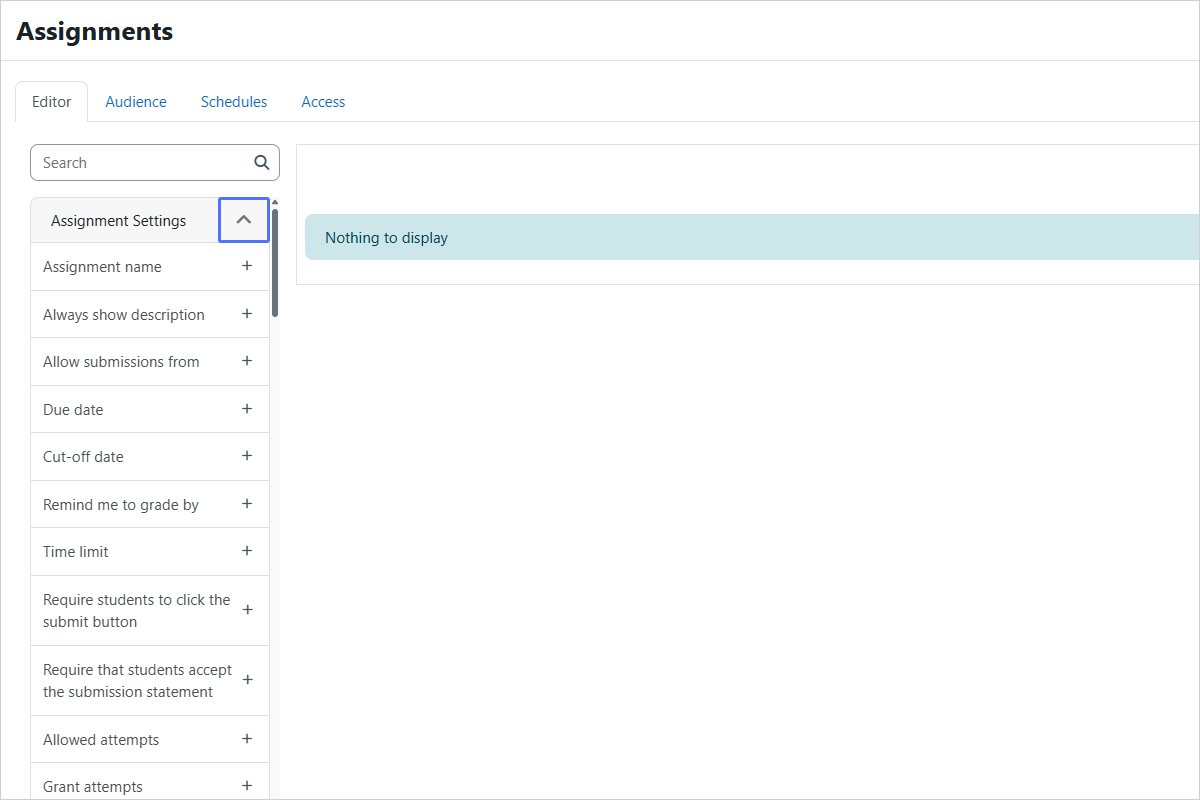This screenshot has width=1200, height=800.
Task: Click the sidebar scrollbar thumb
Action: [275, 262]
